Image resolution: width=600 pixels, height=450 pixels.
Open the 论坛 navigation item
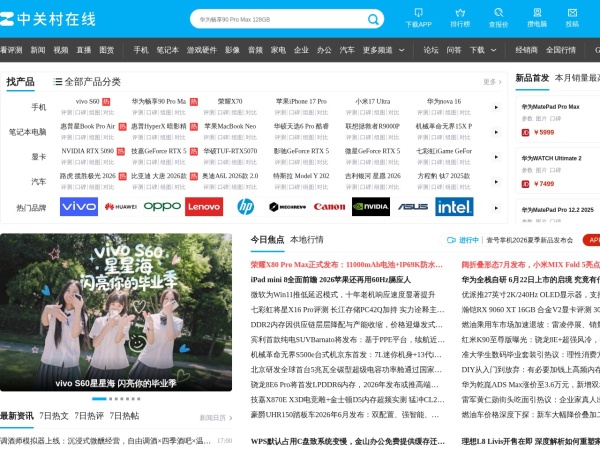tap(431, 50)
